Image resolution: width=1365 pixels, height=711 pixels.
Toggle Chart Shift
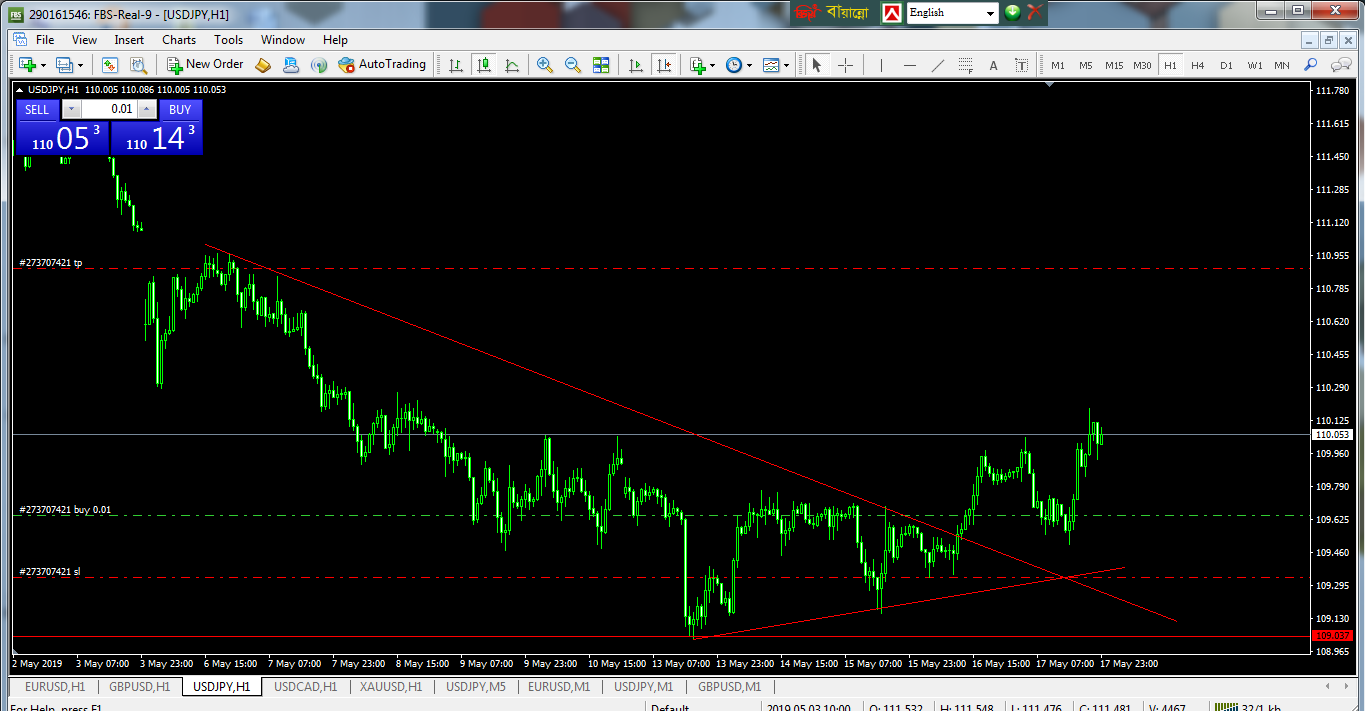(664, 65)
